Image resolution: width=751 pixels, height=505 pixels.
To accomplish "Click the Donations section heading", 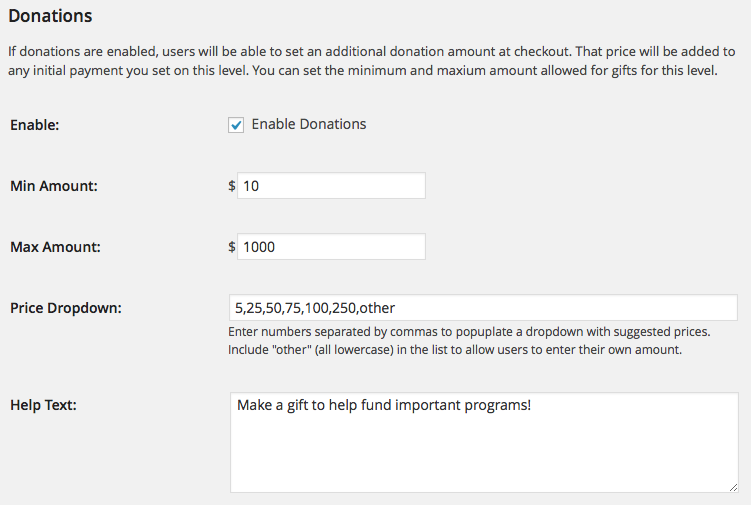I will (x=50, y=16).
